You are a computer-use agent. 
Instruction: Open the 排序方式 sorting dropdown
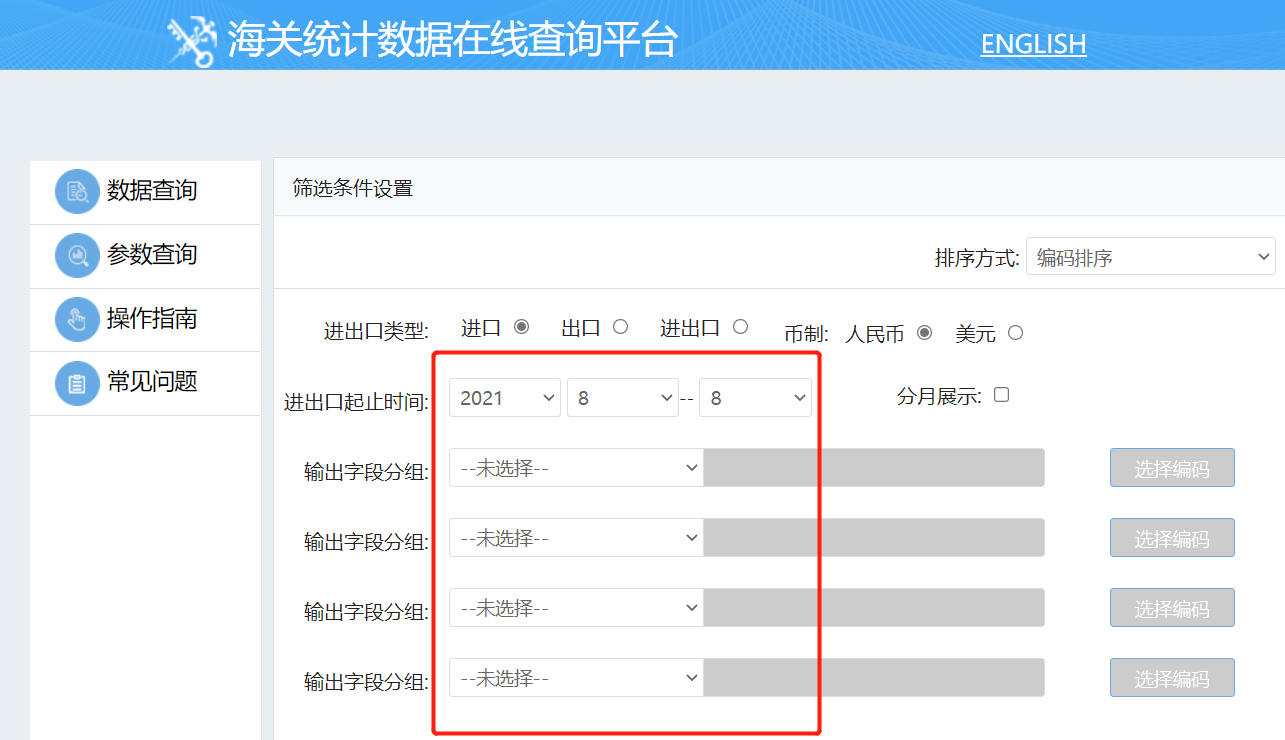click(1150, 255)
